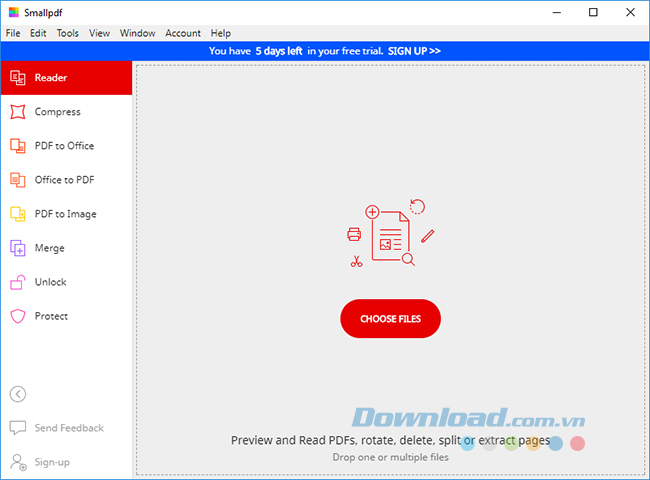Click the Send Feedback text link

[x=69, y=428]
